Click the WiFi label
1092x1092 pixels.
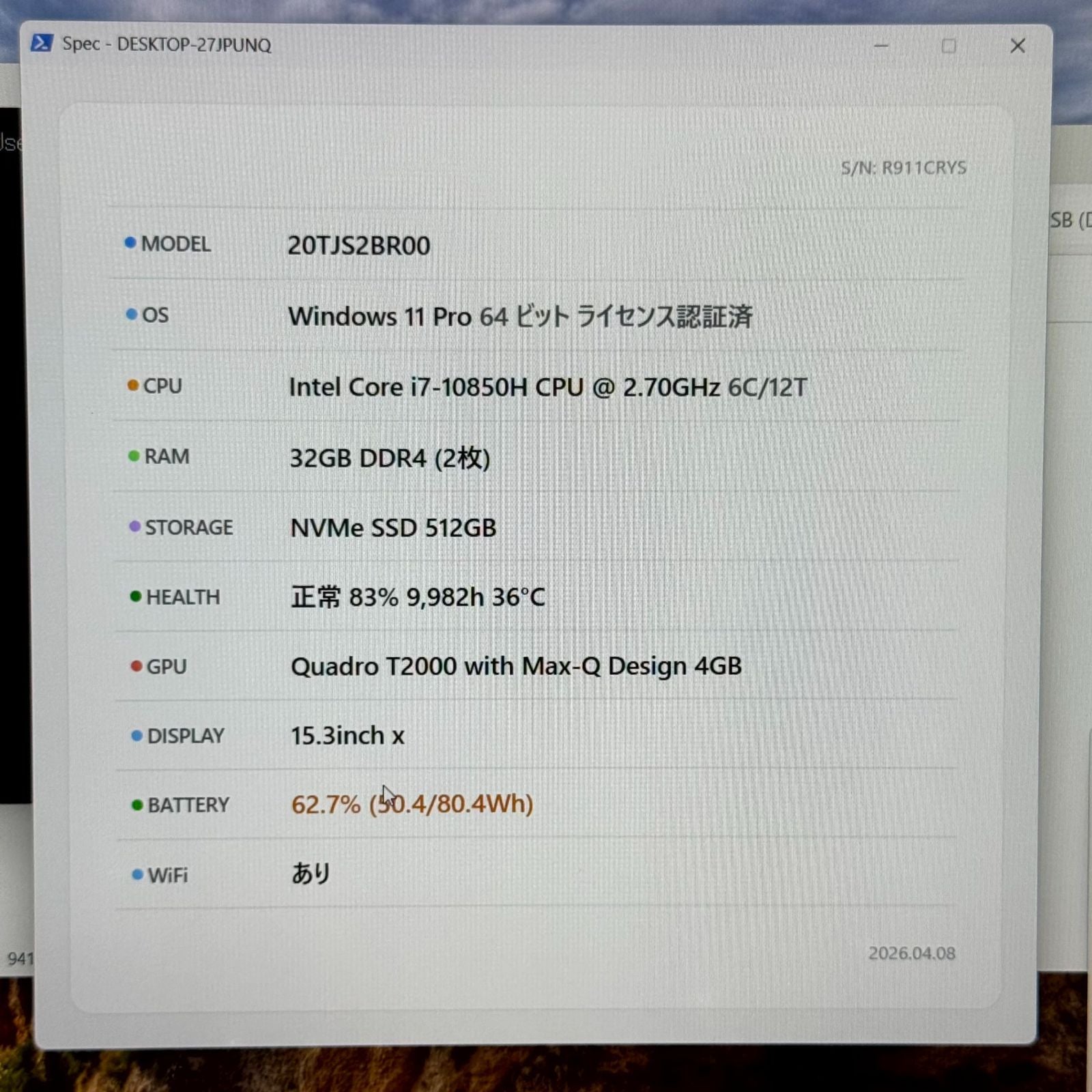click(168, 875)
